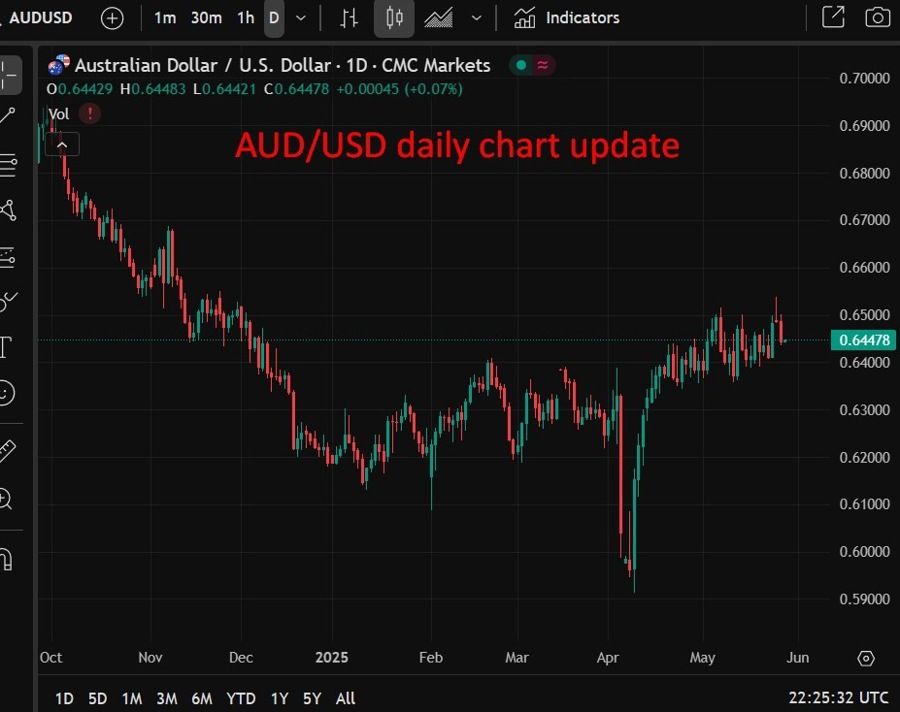This screenshot has width=900, height=712.
Task: Set date range to 5Y
Action: coord(312,698)
